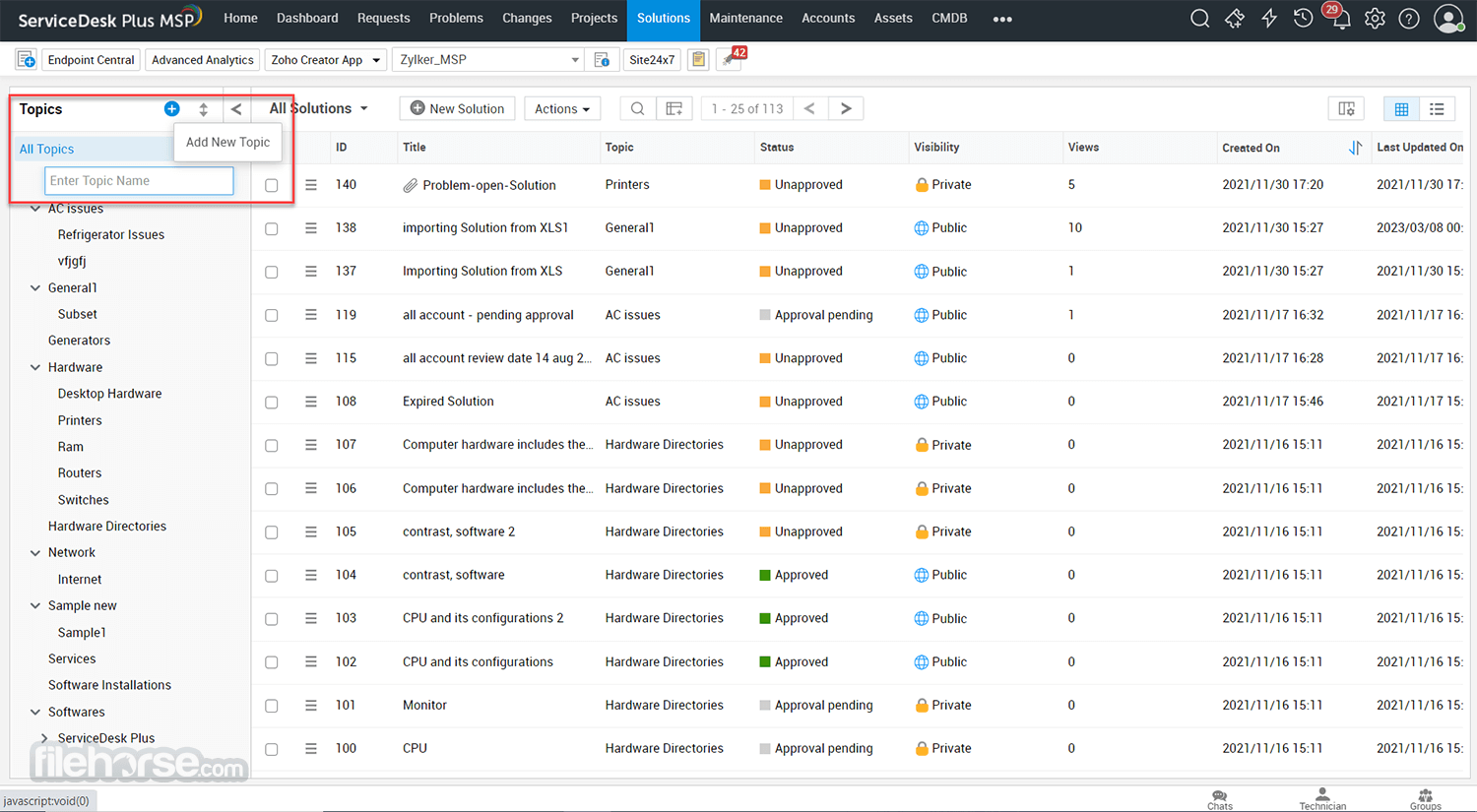1477x812 pixels.
Task: Check the box for solution 102
Action: tap(272, 662)
